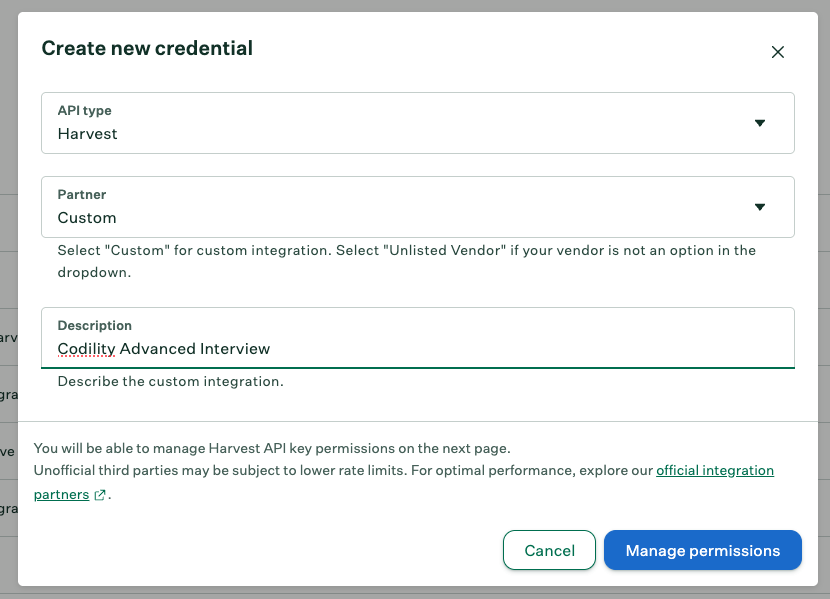Open the external link icon after partners
Viewport: 830px width, 599px height.
pyautogui.click(x=99, y=495)
